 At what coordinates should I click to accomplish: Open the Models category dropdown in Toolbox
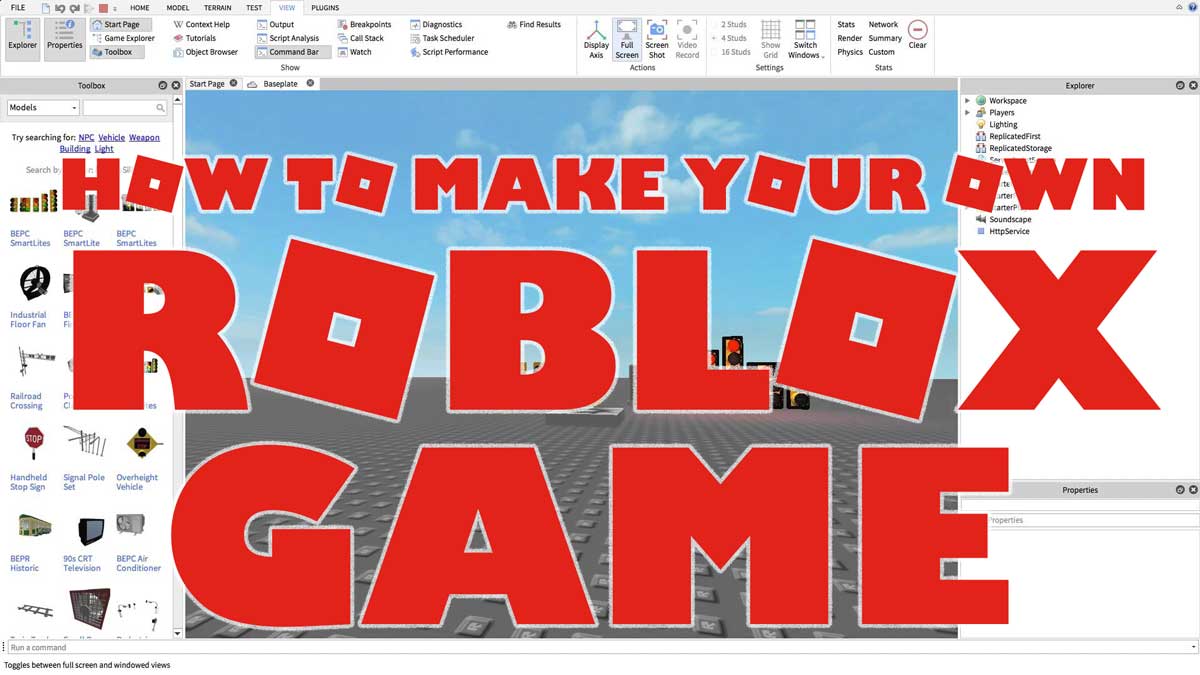coord(43,107)
